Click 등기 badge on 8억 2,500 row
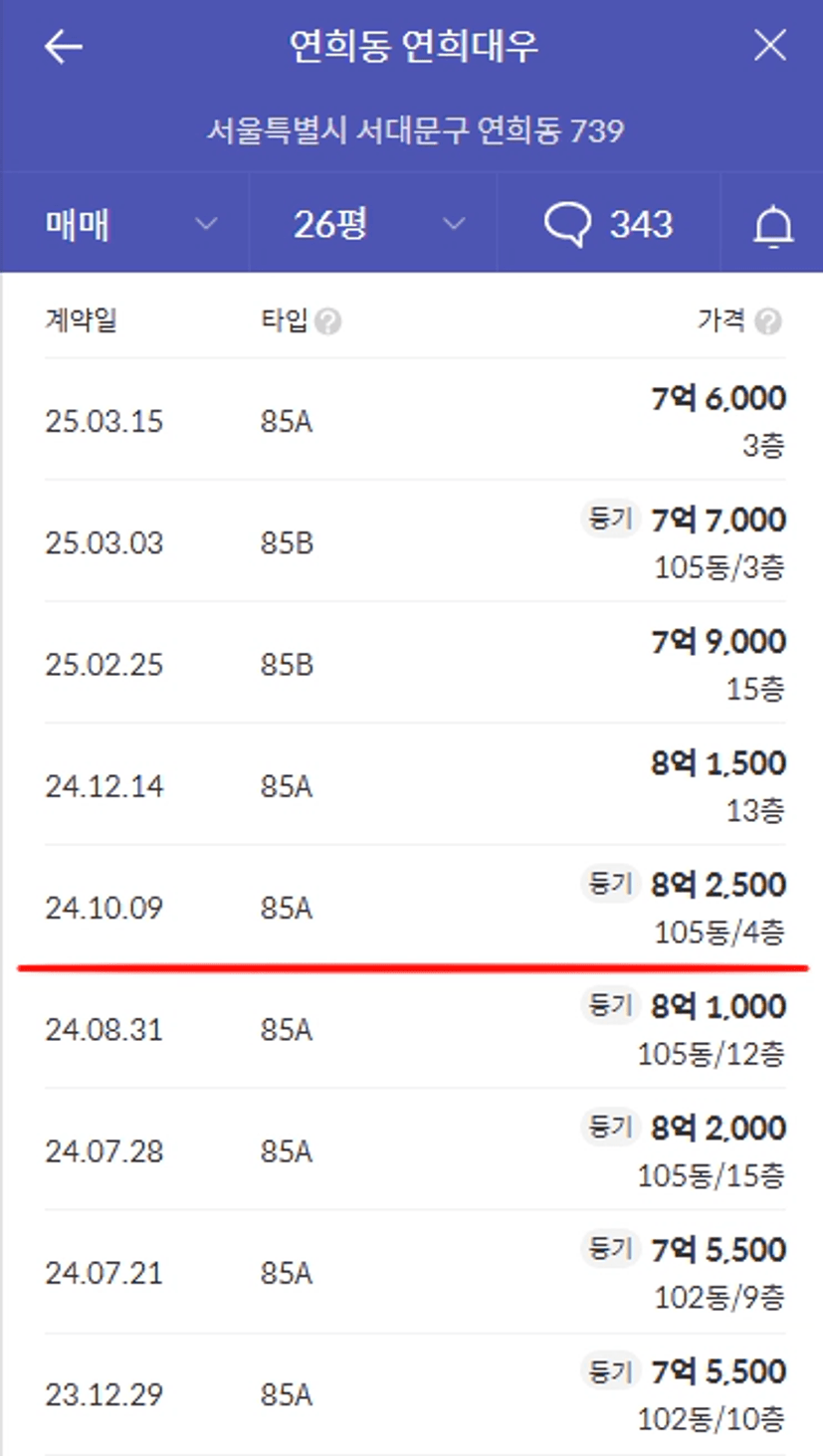The width and height of the screenshot is (823, 1456). [x=609, y=884]
